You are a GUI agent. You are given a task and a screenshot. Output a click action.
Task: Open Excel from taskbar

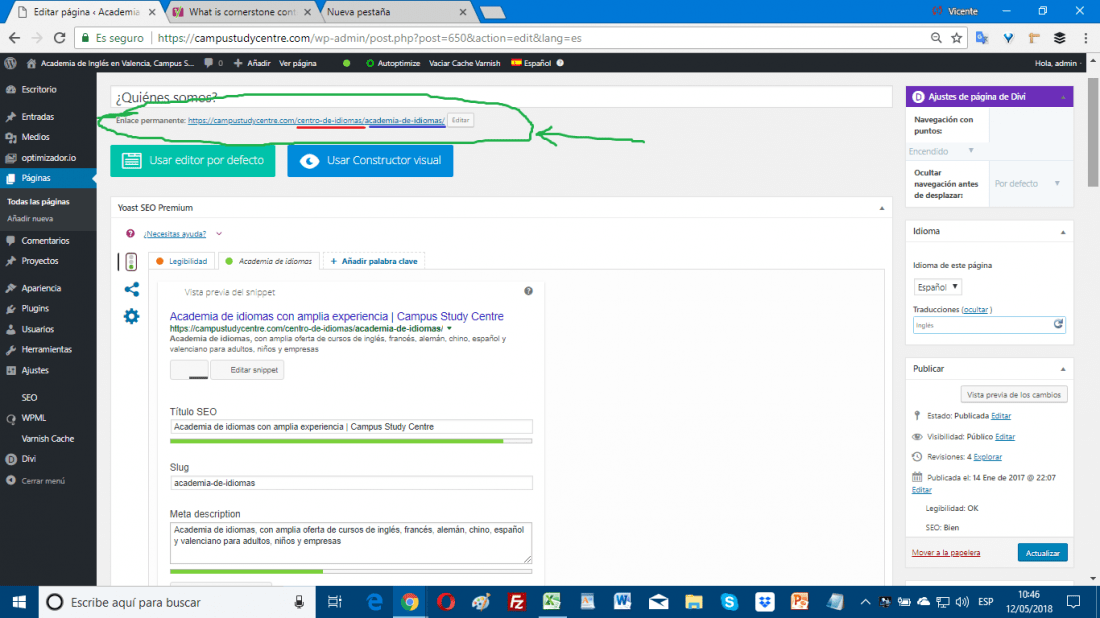point(551,602)
